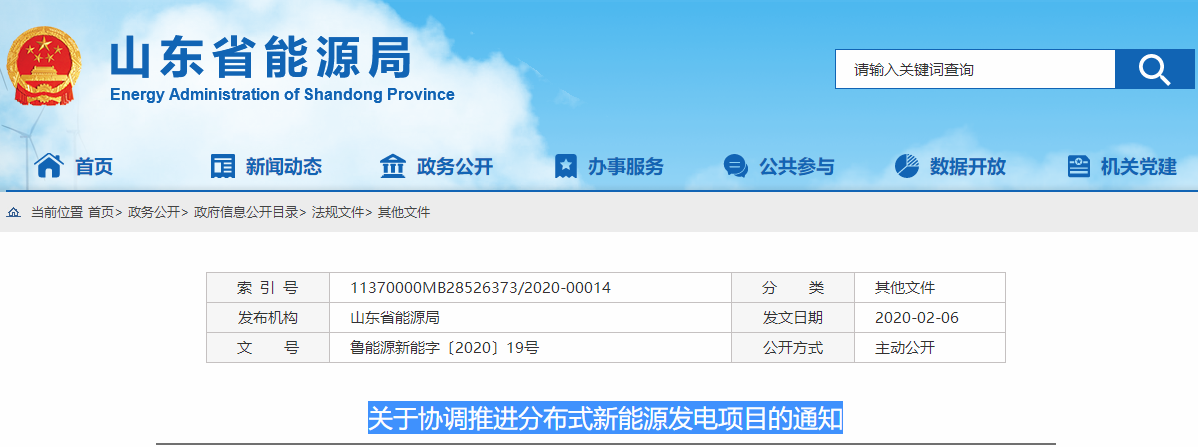1198x447 pixels.
Task: Click the 山东省能源局 site title
Action: click(261, 58)
